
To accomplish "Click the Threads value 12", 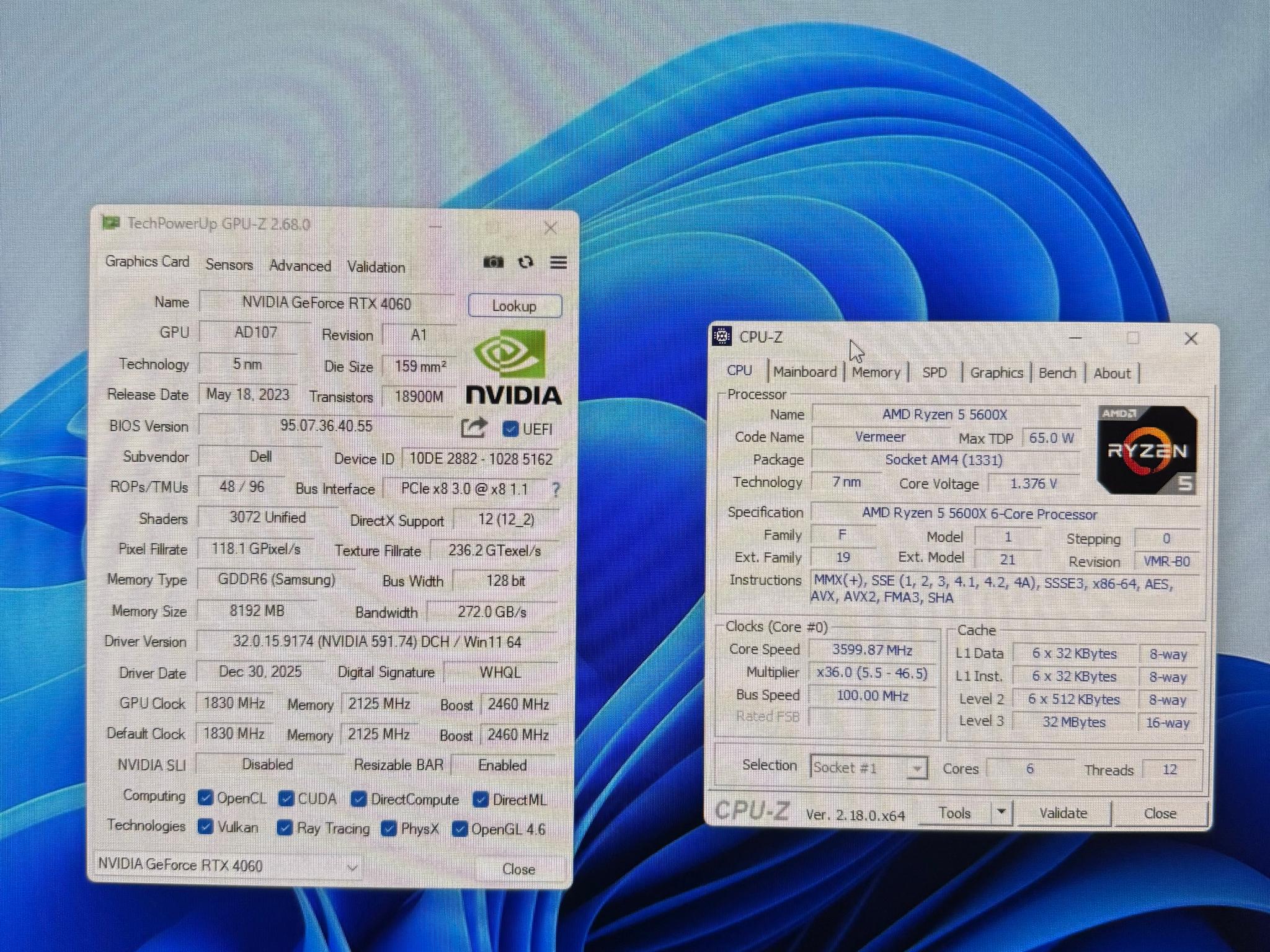I will [1170, 770].
